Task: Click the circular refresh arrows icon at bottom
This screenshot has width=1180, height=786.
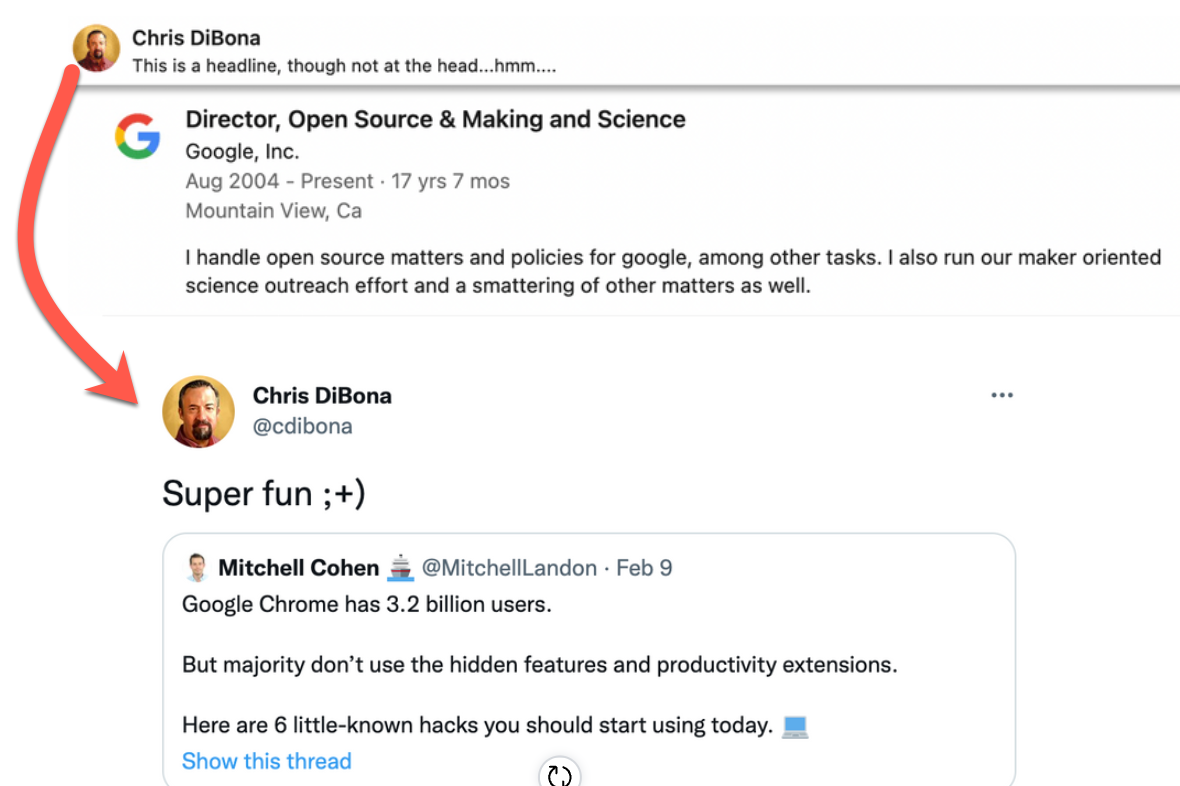Action: pyautogui.click(x=559, y=773)
